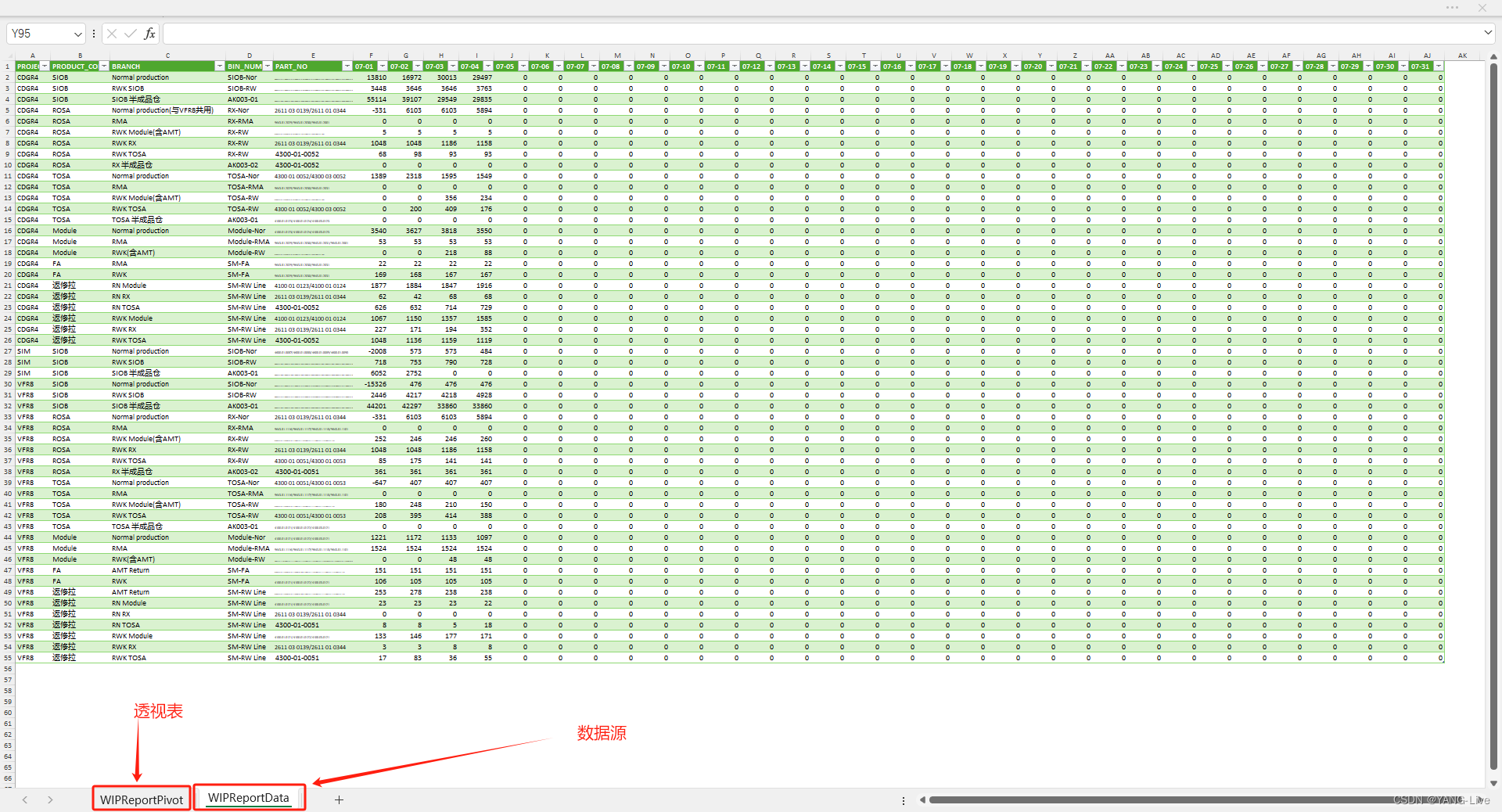Viewport: 1502px width, 812px height.
Task: Click the 'SIM' project cell in row 27
Action: [x=33, y=351]
